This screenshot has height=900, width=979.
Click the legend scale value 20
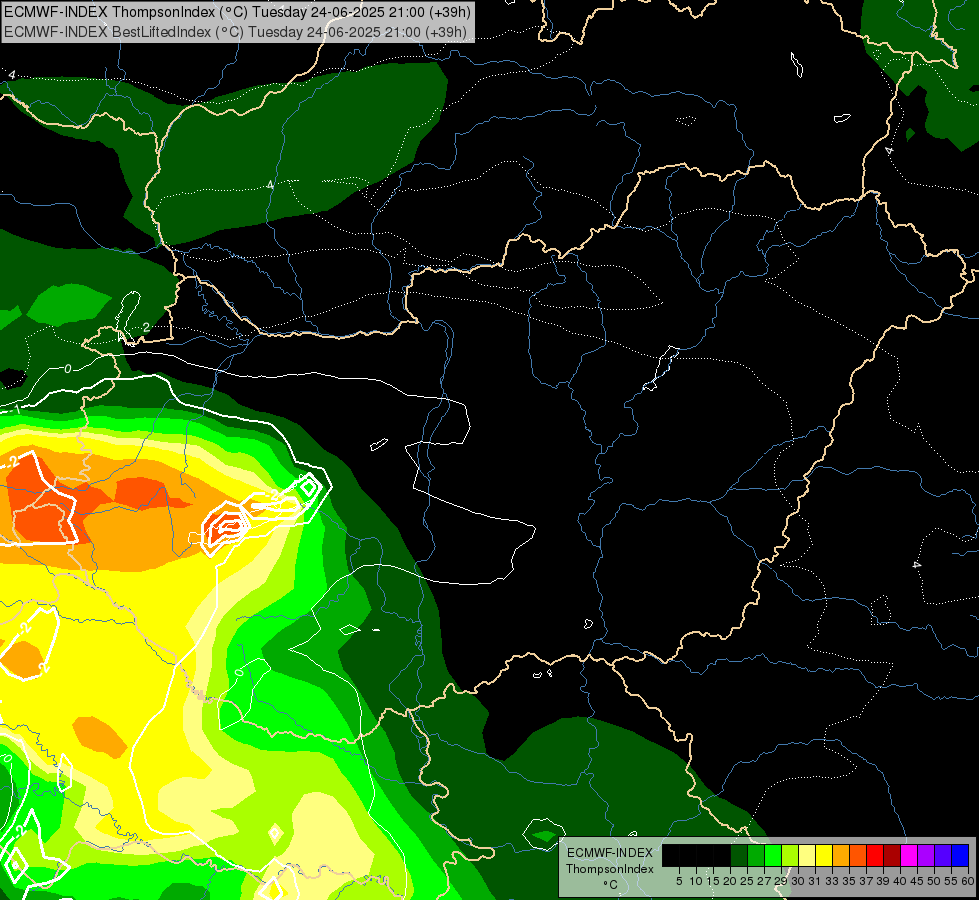pos(731,881)
